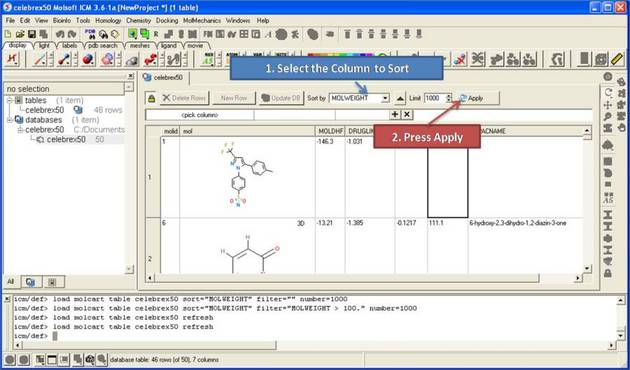Click the Limit 1000 input field
630x370 pixels.
(x=435, y=98)
